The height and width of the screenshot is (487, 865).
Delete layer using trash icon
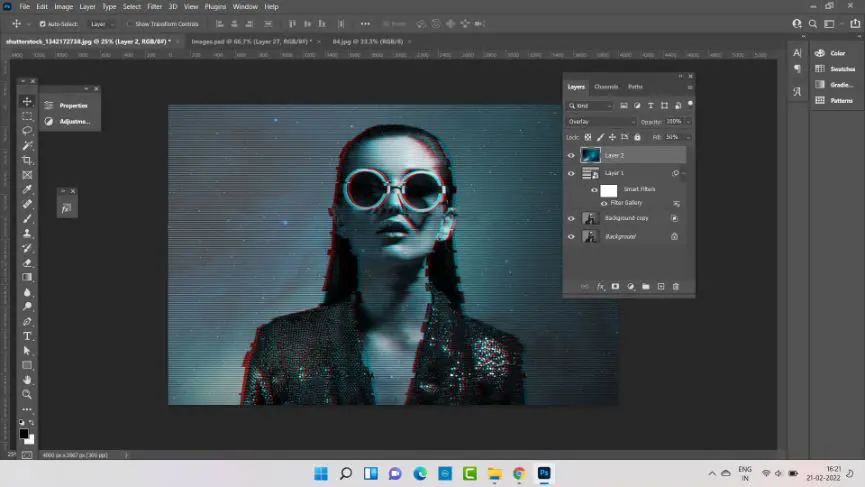[x=676, y=287]
